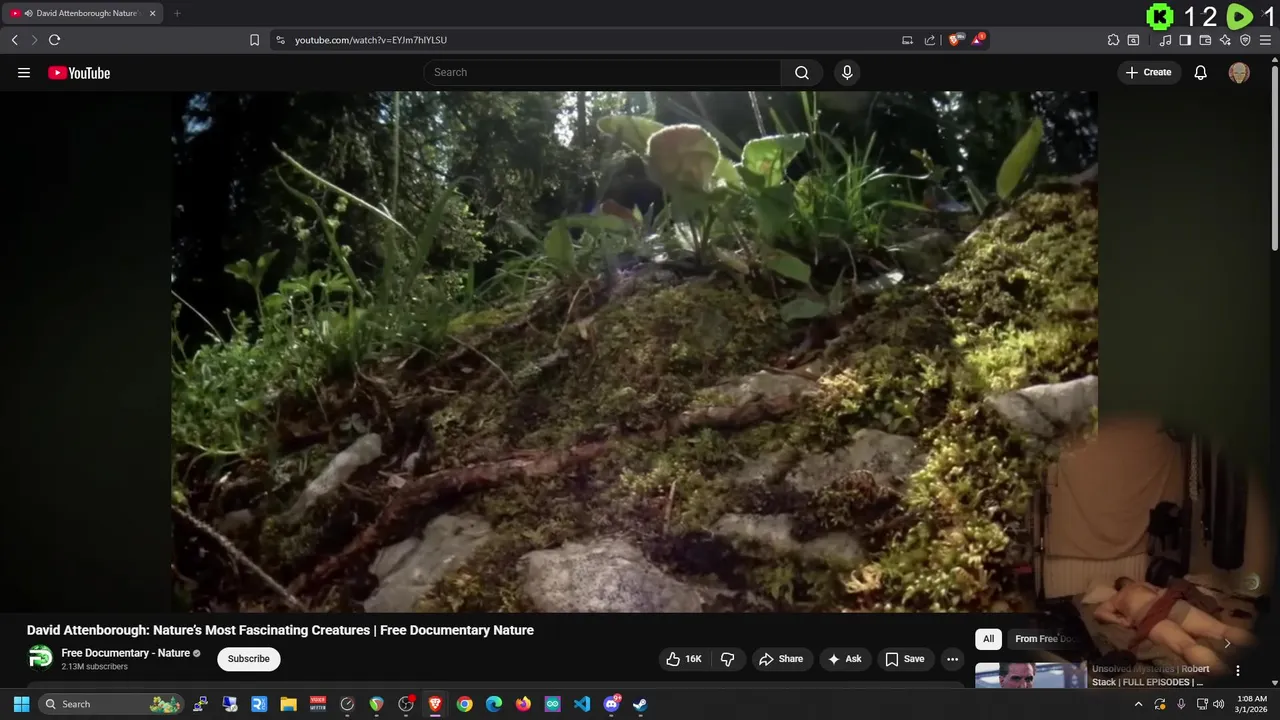This screenshot has height=720, width=1280.
Task: Open the Free Documentary channel avatar
Action: point(40,657)
